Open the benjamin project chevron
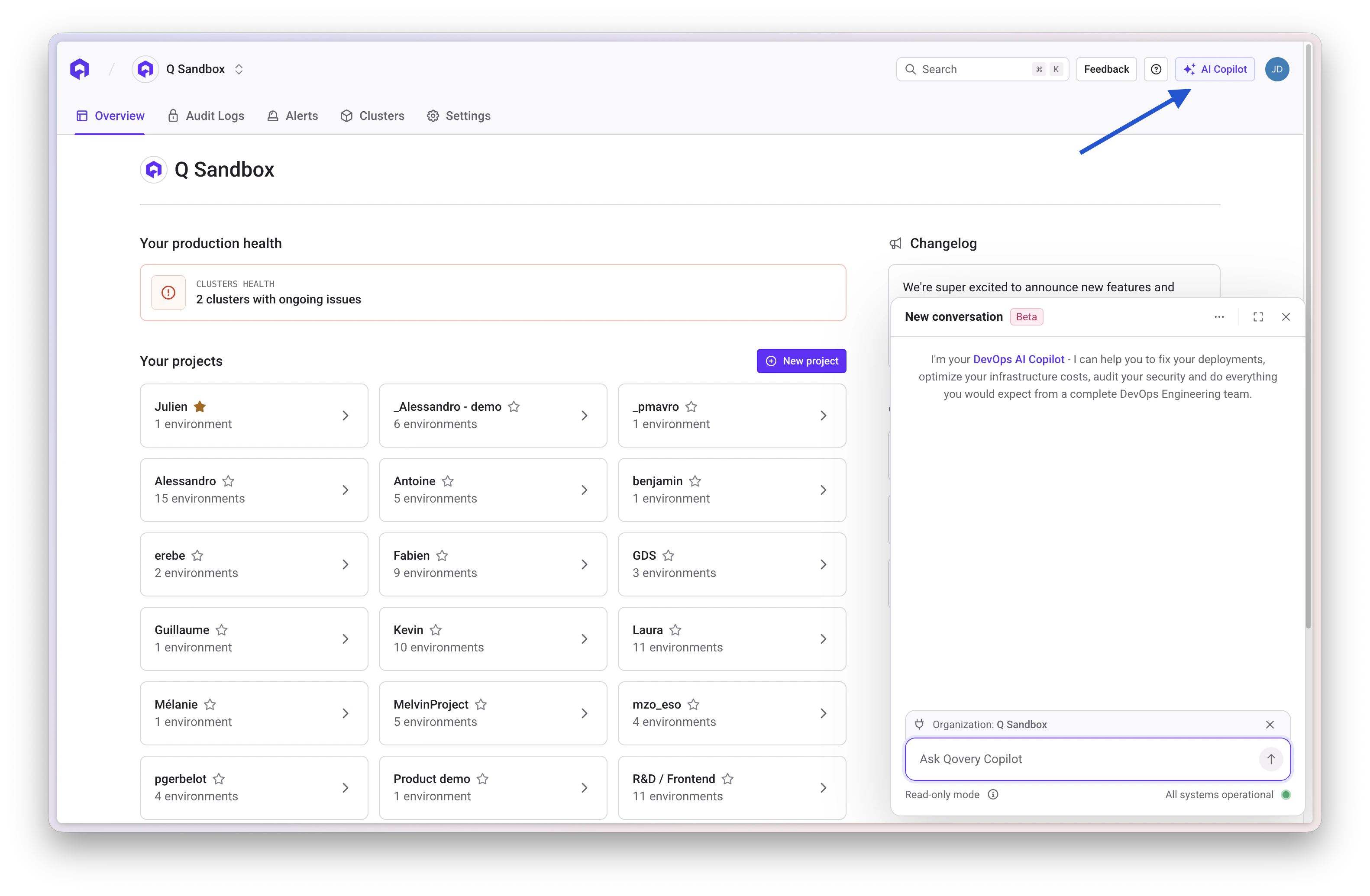The height and width of the screenshot is (896, 1370). pos(823,490)
